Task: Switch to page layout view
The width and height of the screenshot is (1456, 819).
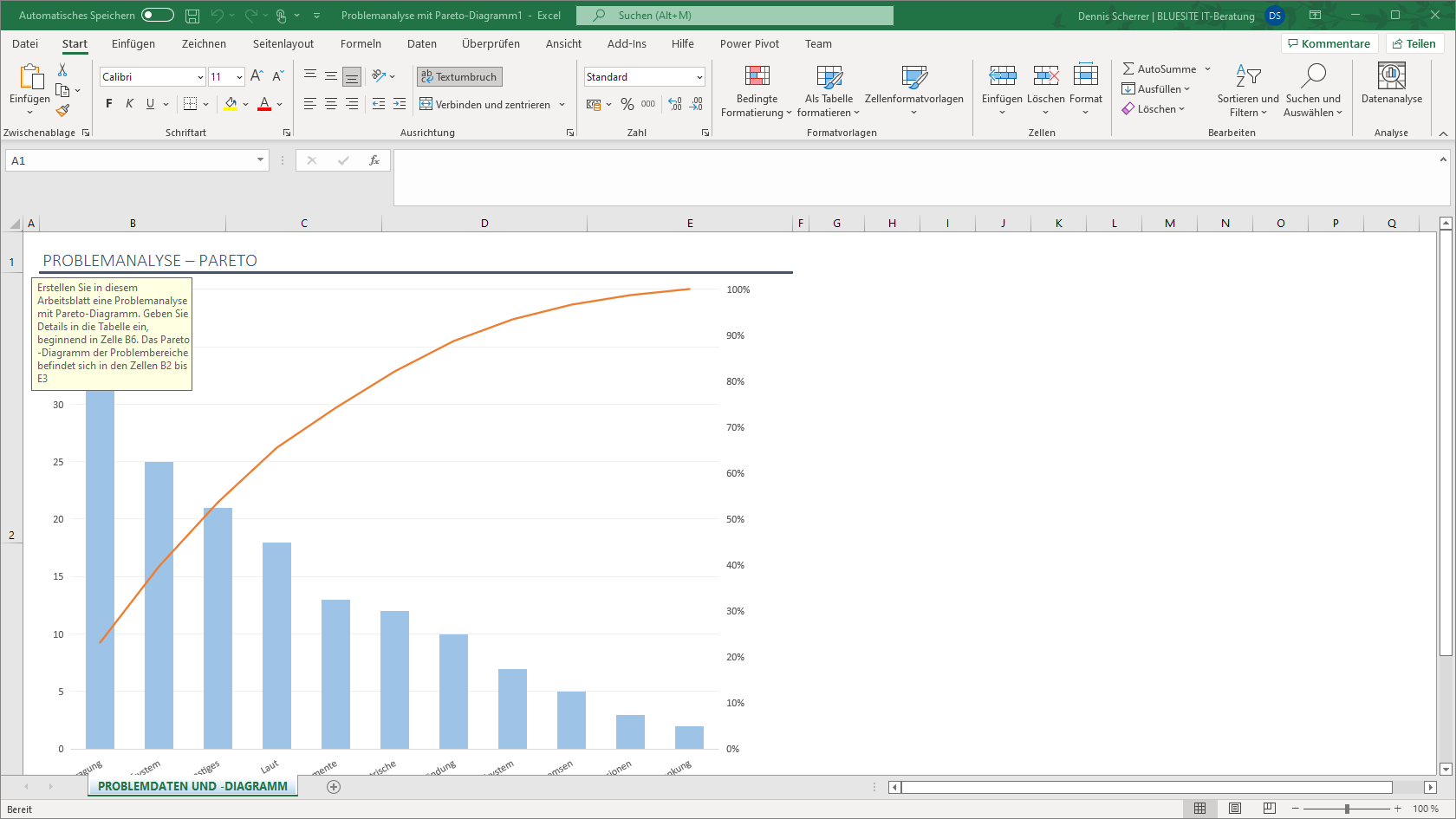Action: point(1235,809)
